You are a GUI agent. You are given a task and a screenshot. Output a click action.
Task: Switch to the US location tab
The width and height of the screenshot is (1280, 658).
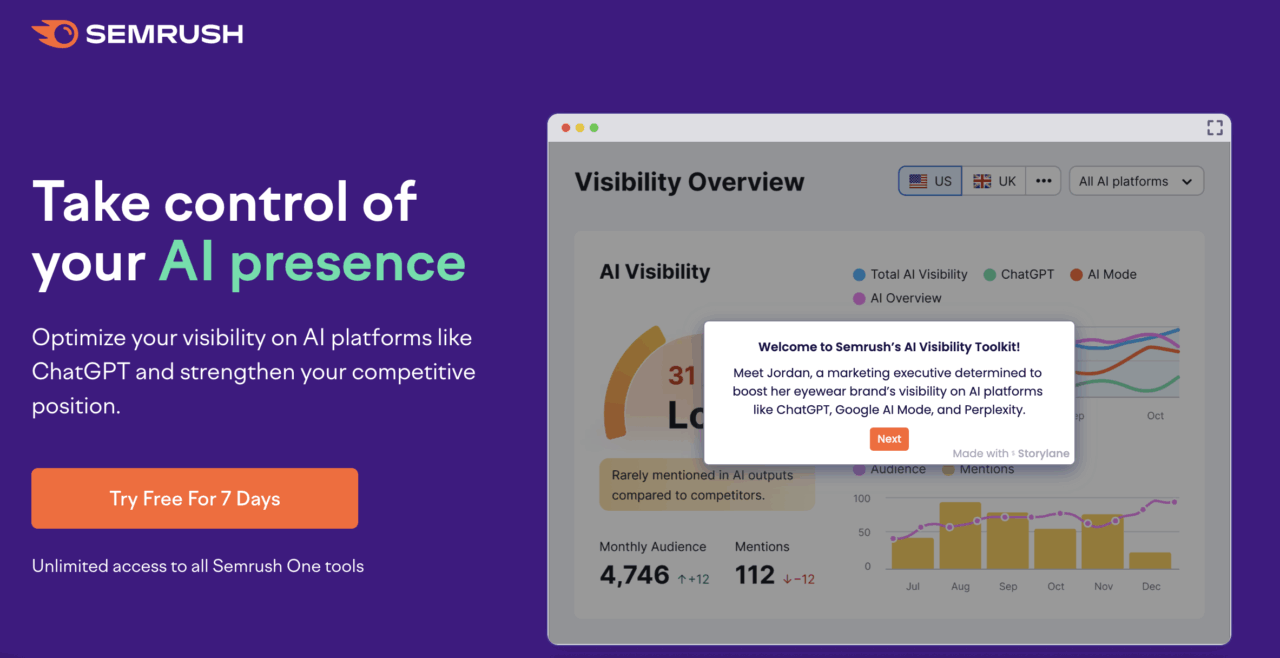coord(932,181)
